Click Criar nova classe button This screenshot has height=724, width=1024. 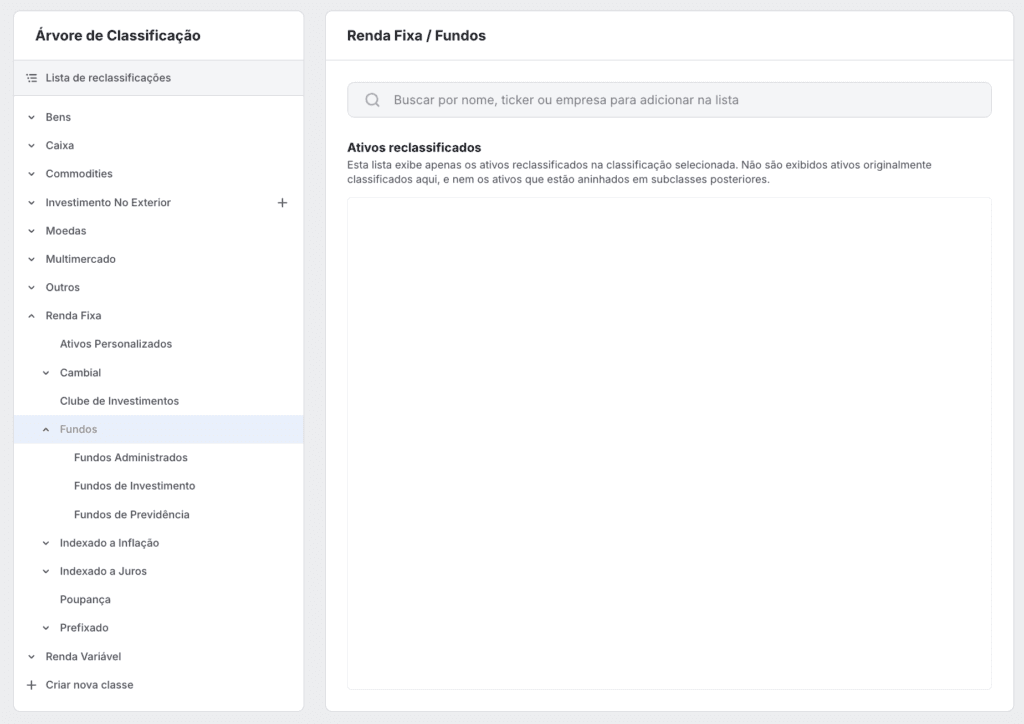pyautogui.click(x=89, y=685)
